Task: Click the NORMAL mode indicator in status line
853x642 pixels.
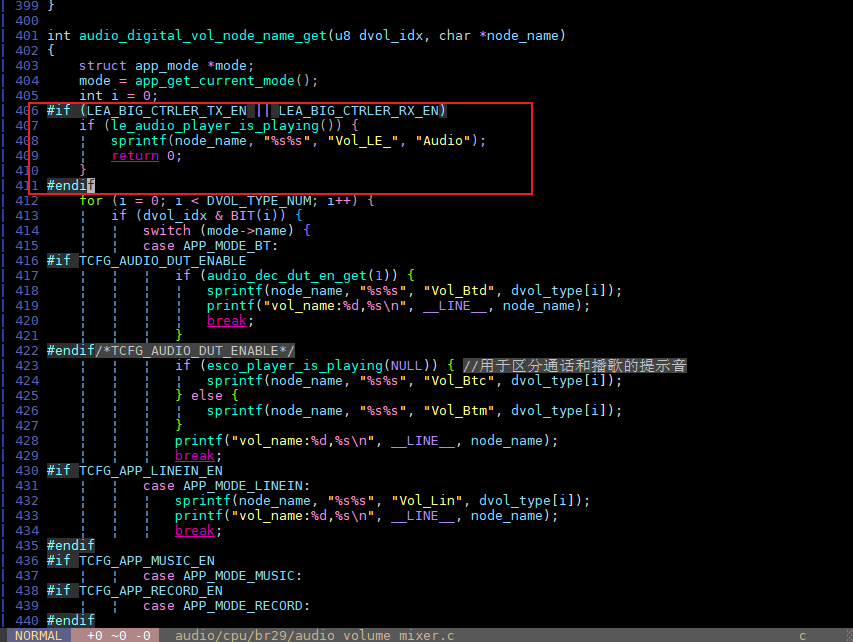Action: (x=38, y=635)
